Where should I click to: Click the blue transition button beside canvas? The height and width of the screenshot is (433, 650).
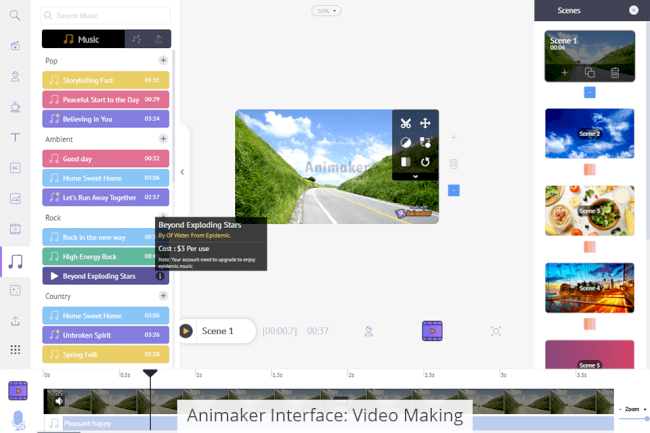coord(454,190)
